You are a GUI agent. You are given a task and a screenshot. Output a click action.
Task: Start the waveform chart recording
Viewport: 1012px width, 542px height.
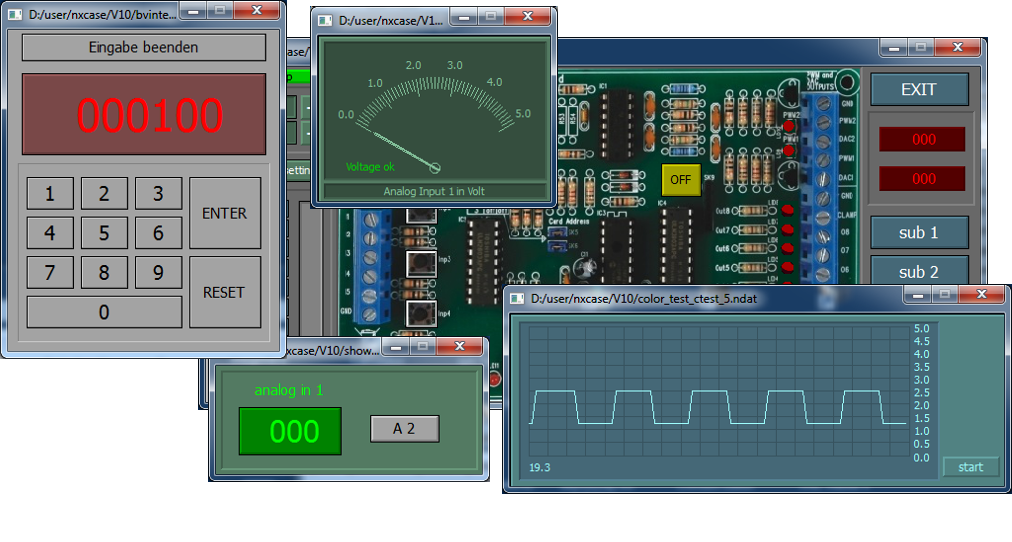pos(970,467)
